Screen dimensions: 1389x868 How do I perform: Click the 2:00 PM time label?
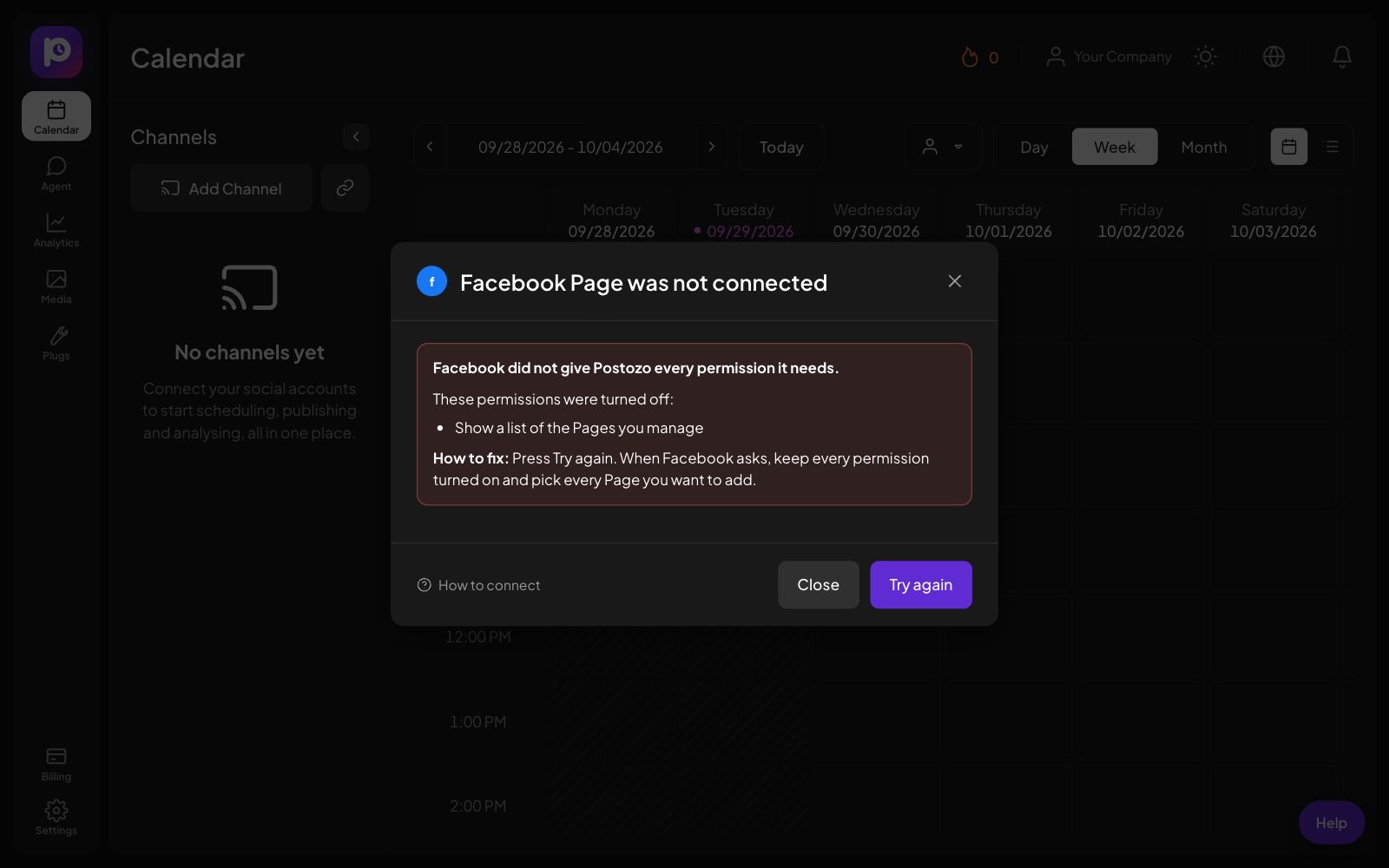tap(477, 806)
